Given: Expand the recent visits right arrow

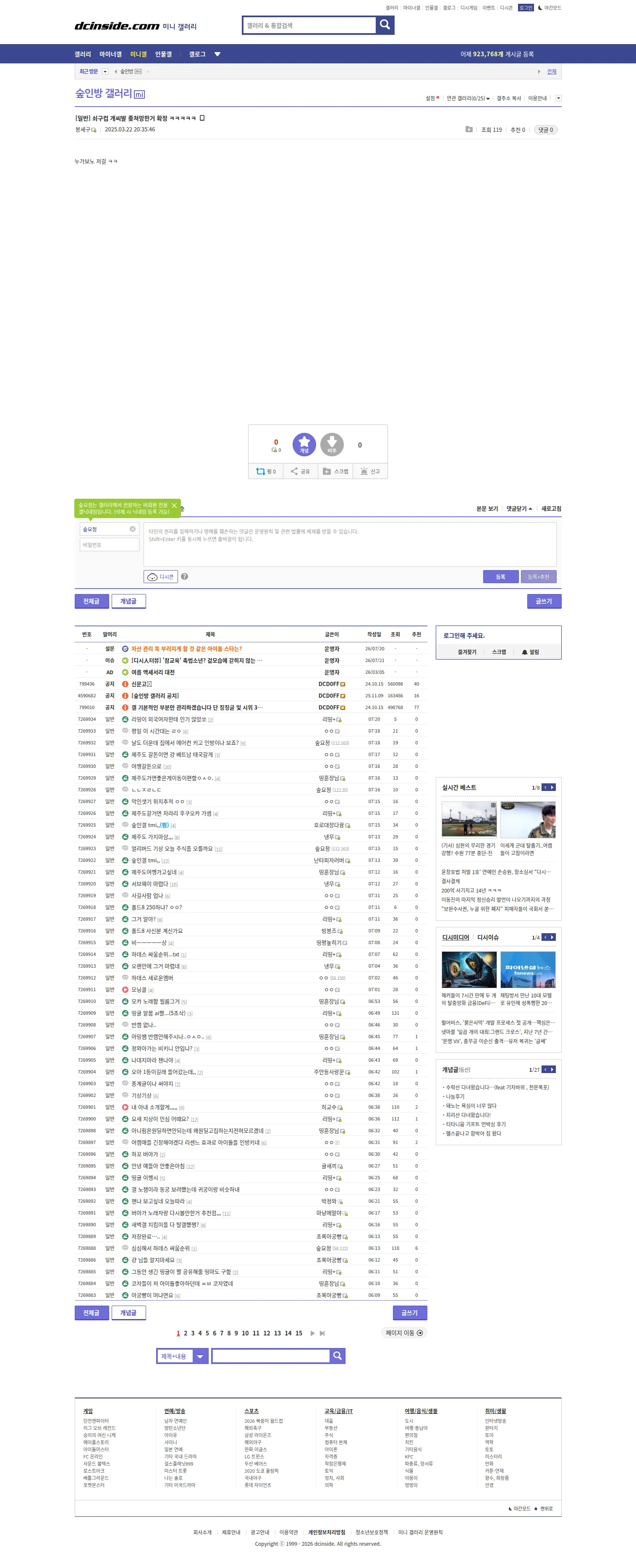Looking at the screenshot, I should pyautogui.click(x=539, y=72).
